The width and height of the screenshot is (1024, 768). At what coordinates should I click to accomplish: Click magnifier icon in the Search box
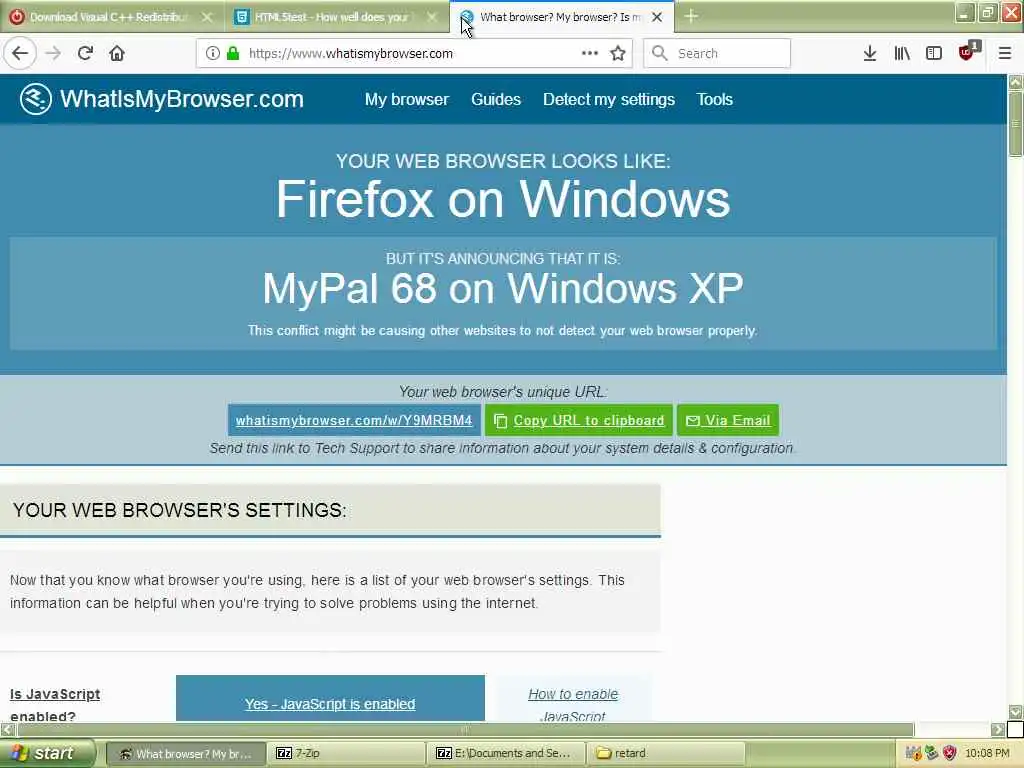[x=660, y=54]
